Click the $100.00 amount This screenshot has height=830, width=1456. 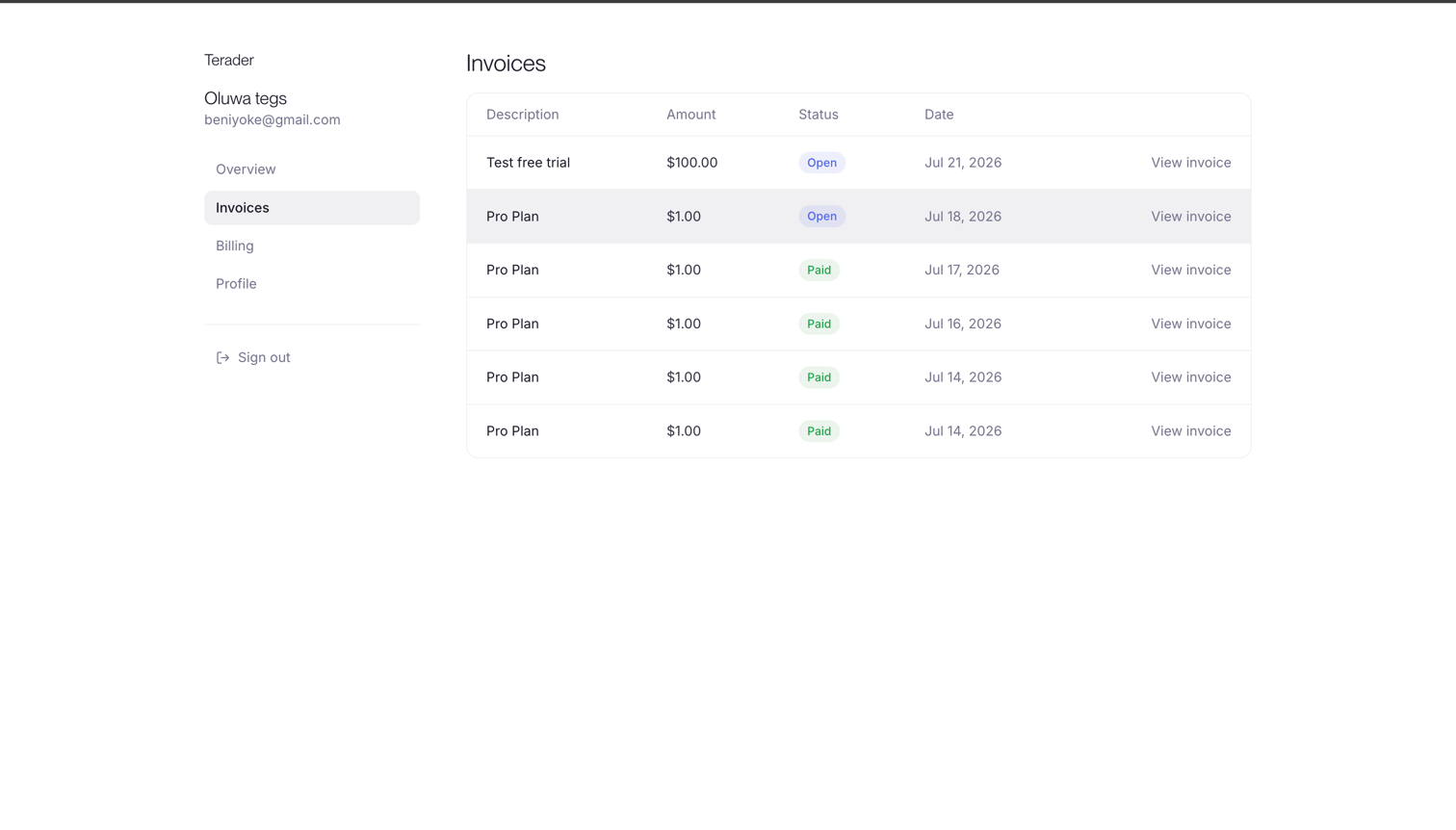(x=692, y=163)
